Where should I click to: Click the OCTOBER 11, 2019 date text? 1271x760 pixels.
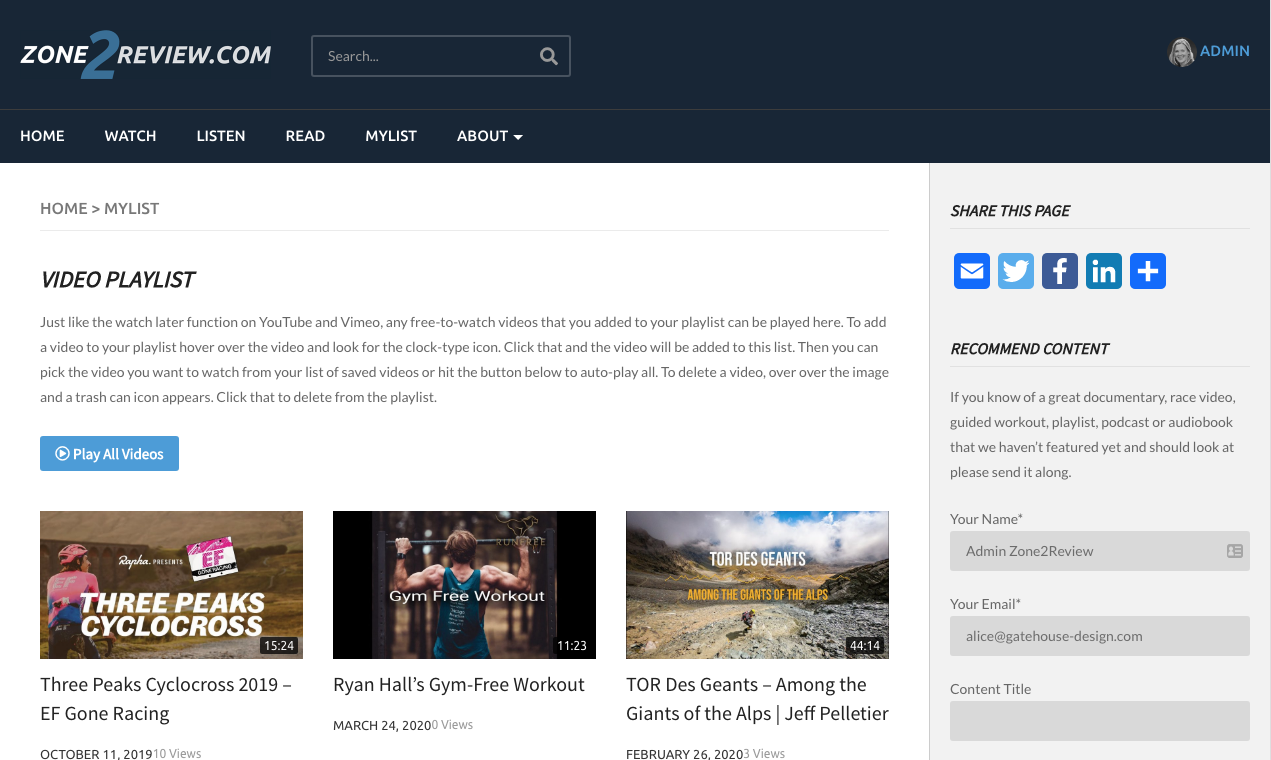pos(96,754)
